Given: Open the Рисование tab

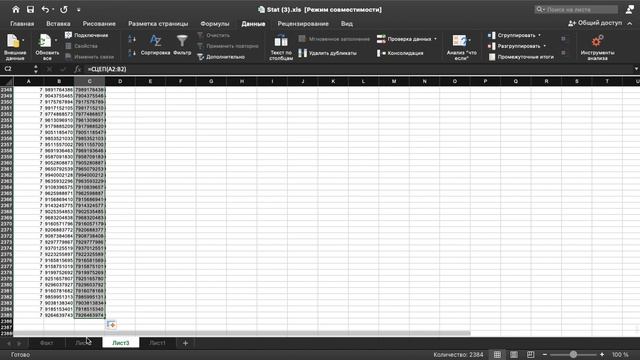Looking at the screenshot, I should pos(99,24).
